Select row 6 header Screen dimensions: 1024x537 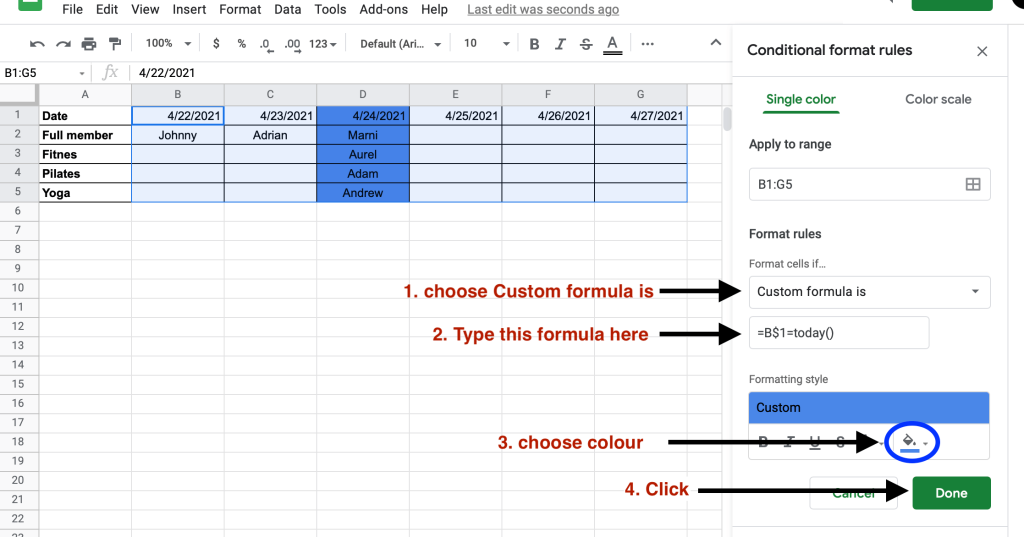tap(18, 211)
